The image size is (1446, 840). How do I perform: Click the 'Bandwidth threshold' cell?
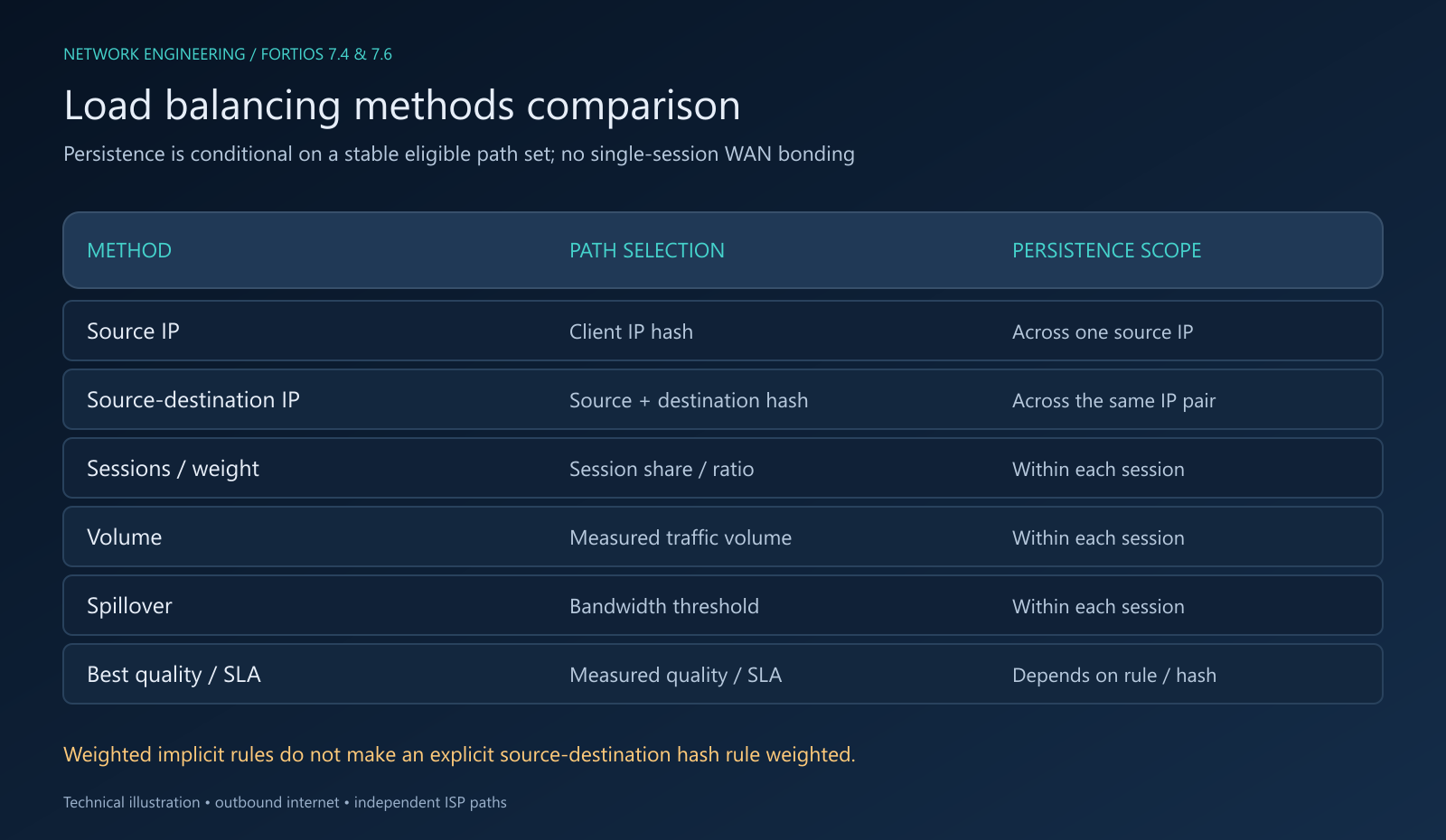(664, 606)
